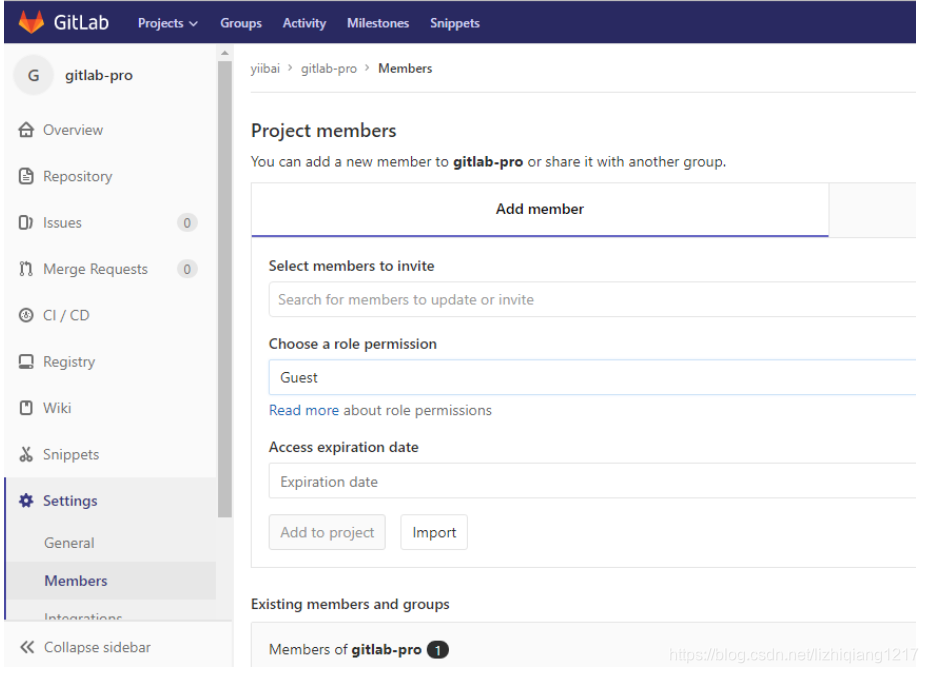Open Repository in the sidebar
Viewport: 928px width, 673px height.
tap(78, 176)
